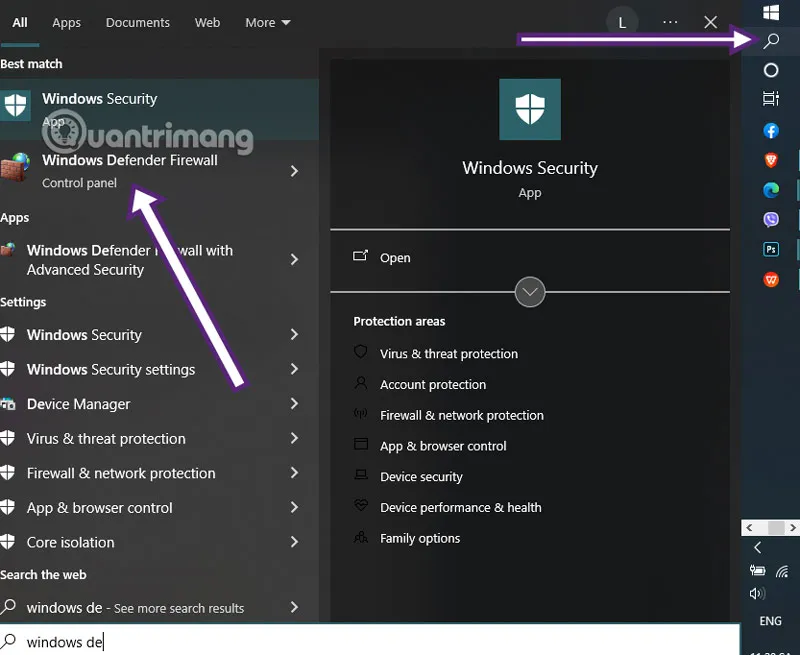The width and height of the screenshot is (800, 655).
Task: Open the Virus & threat protection area
Action: point(447,353)
